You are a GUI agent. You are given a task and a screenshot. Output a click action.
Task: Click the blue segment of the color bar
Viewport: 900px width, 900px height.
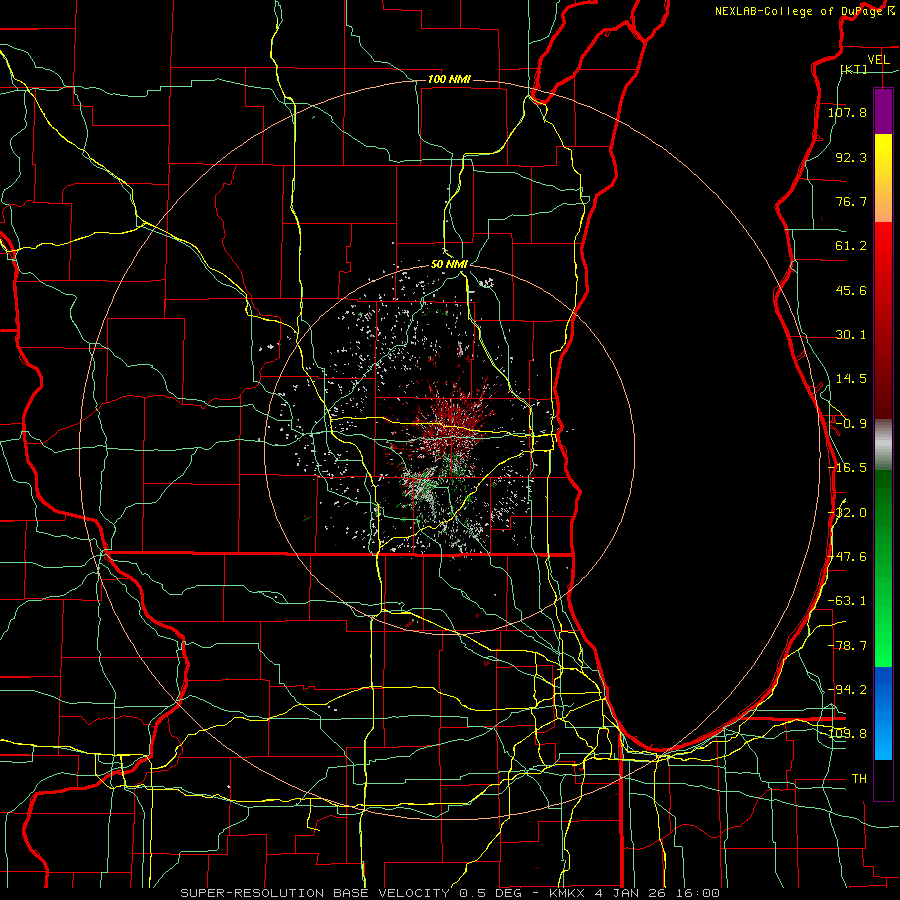point(883,713)
